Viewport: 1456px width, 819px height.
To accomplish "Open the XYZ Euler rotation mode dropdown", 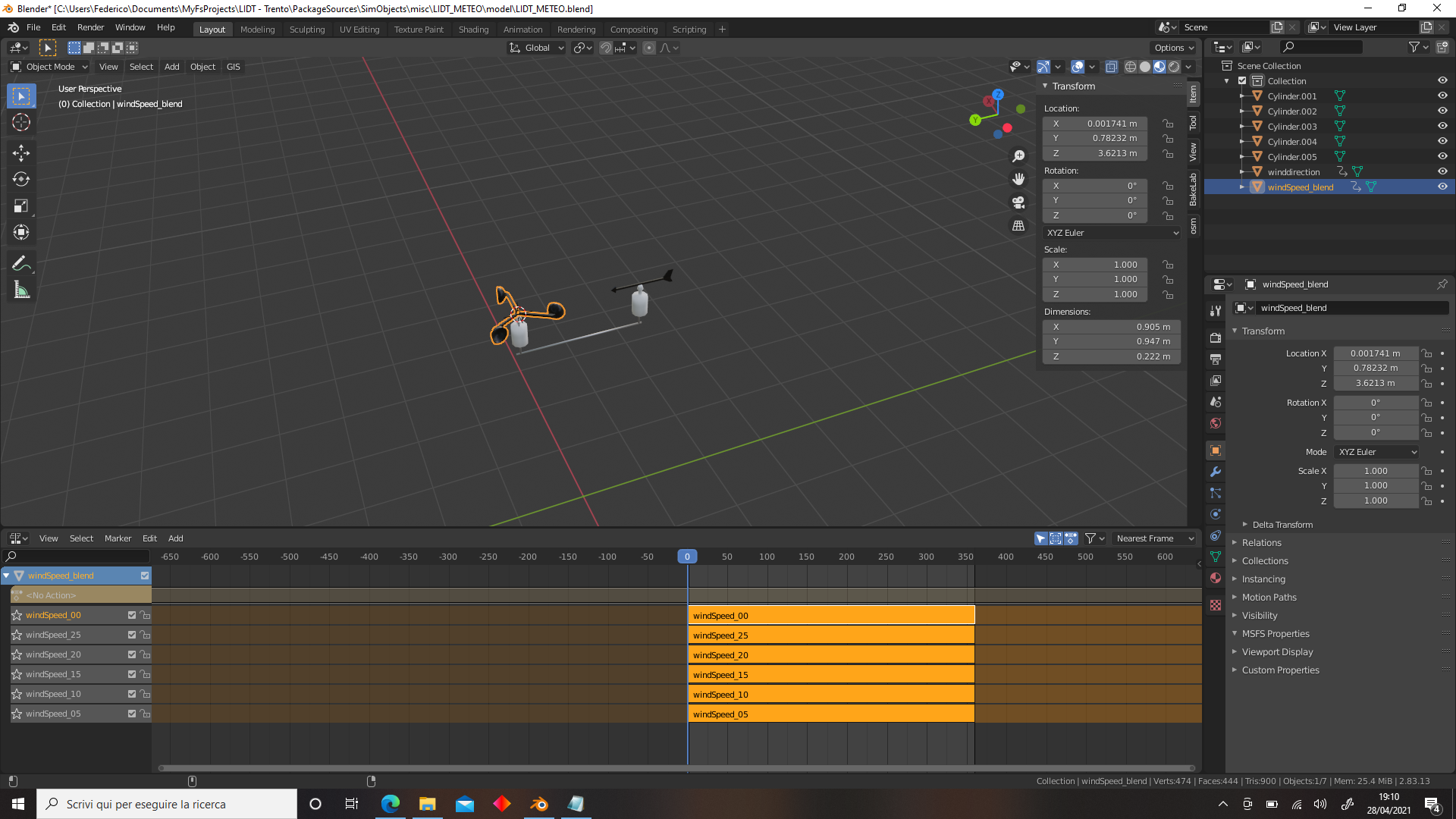I will click(x=1112, y=233).
